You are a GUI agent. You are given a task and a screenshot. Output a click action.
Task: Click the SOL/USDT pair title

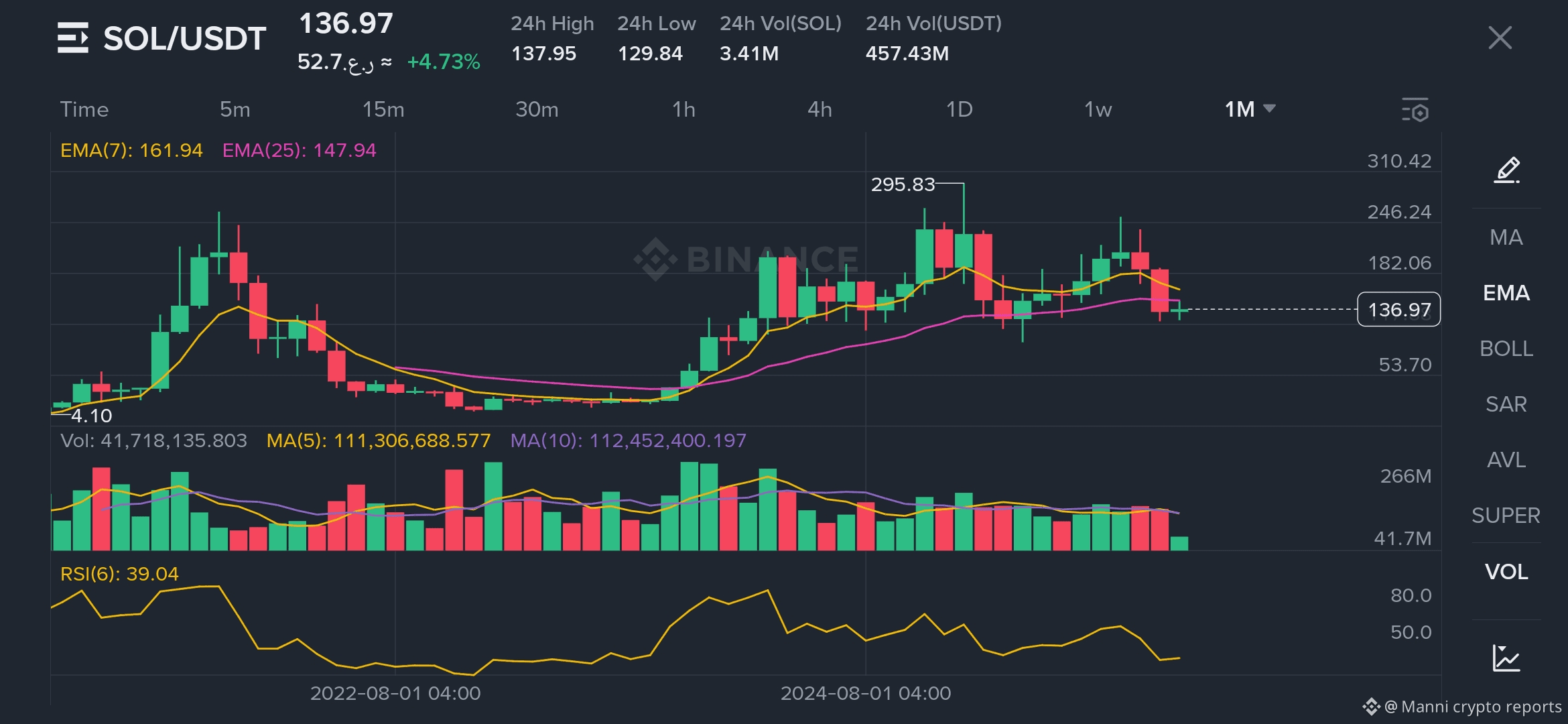coord(184,38)
